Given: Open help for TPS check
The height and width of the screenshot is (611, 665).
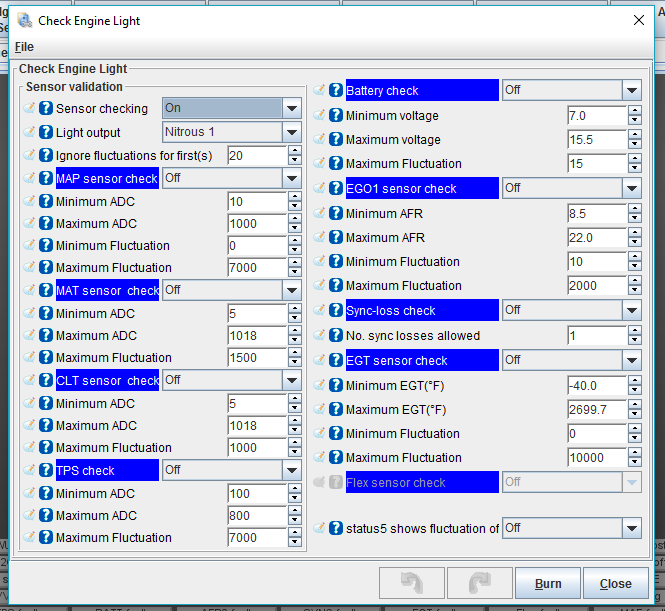Looking at the screenshot, I should [46, 470].
